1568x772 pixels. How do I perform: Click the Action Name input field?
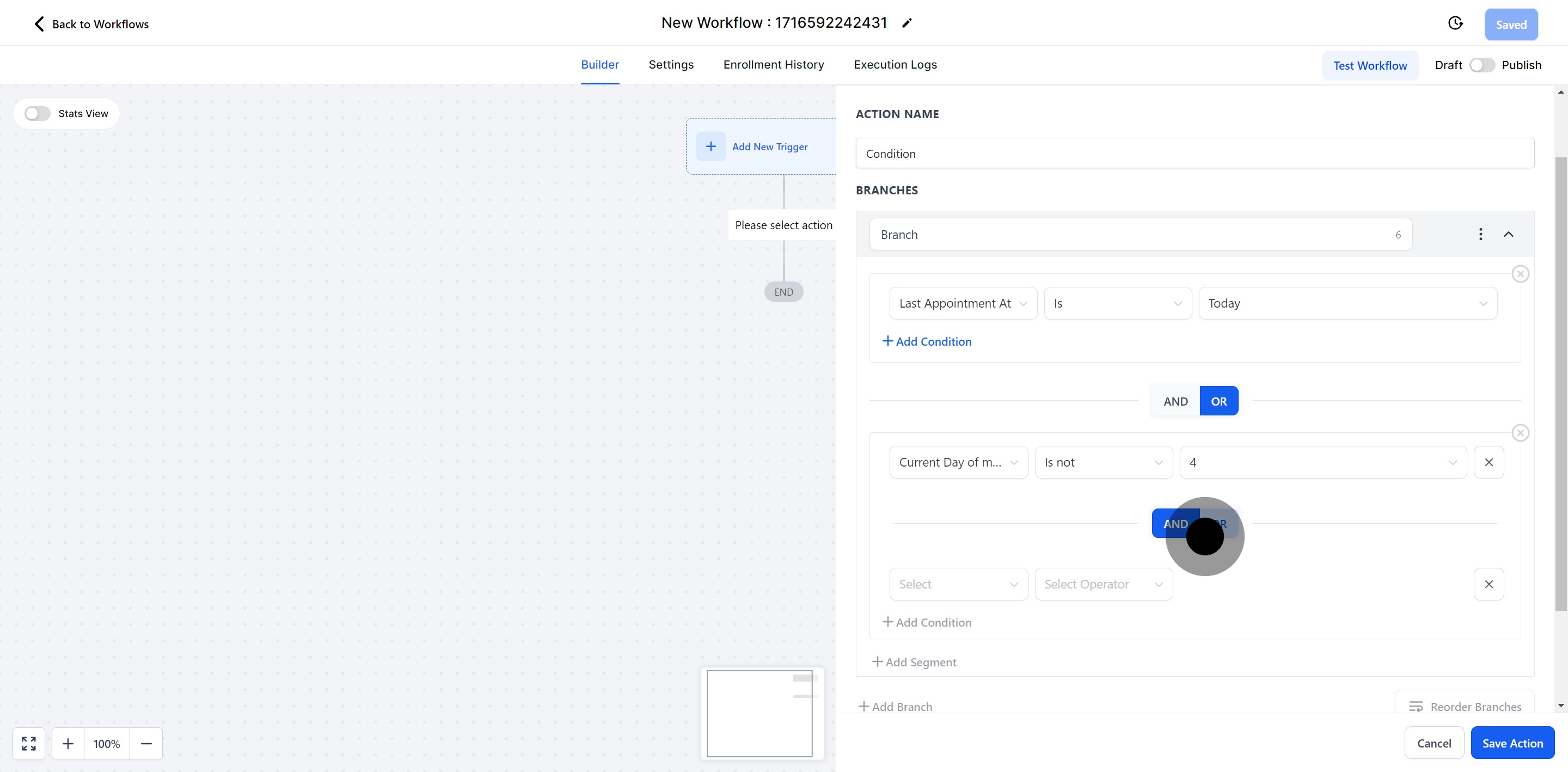1195,154
